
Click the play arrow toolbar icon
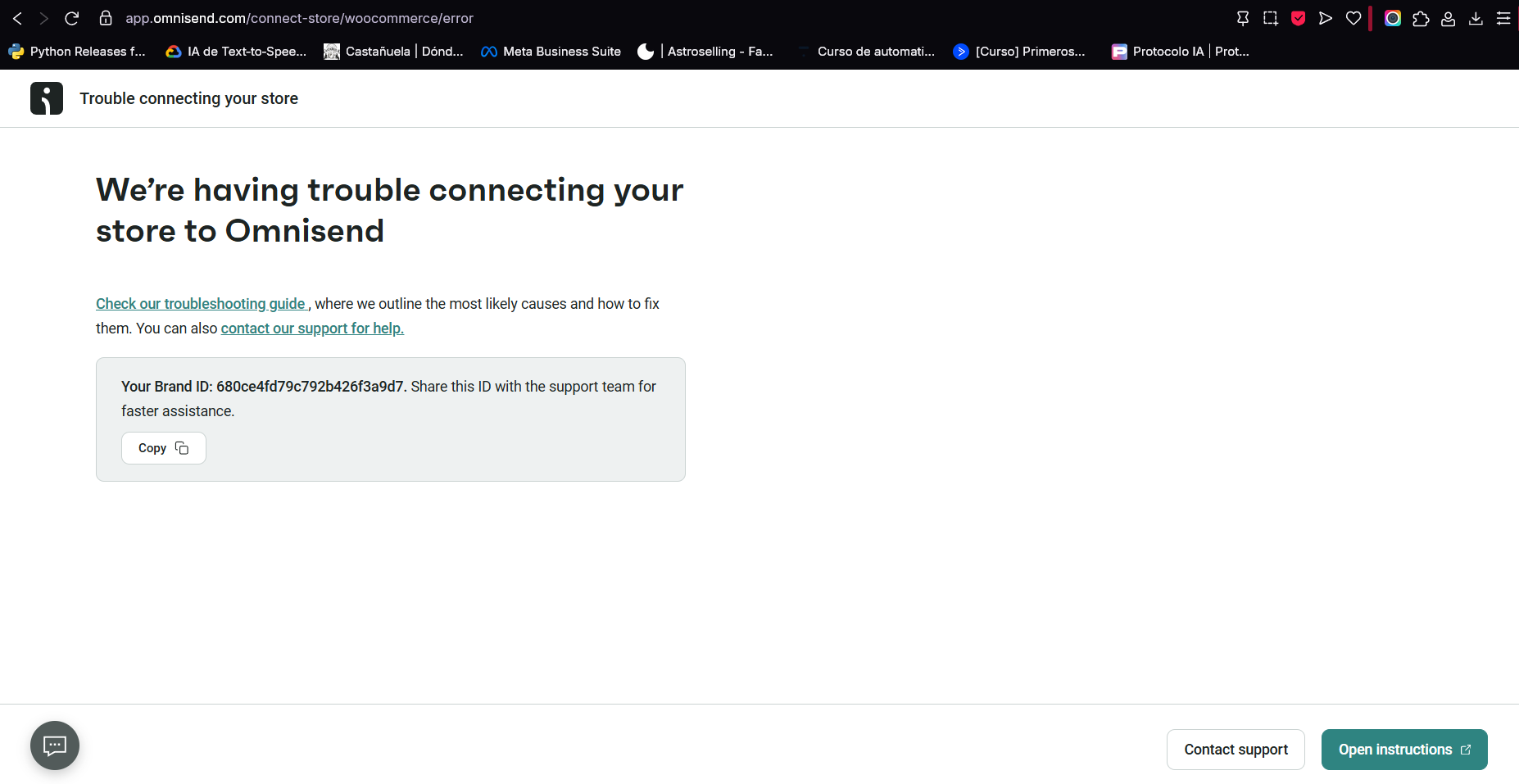tap(1326, 18)
